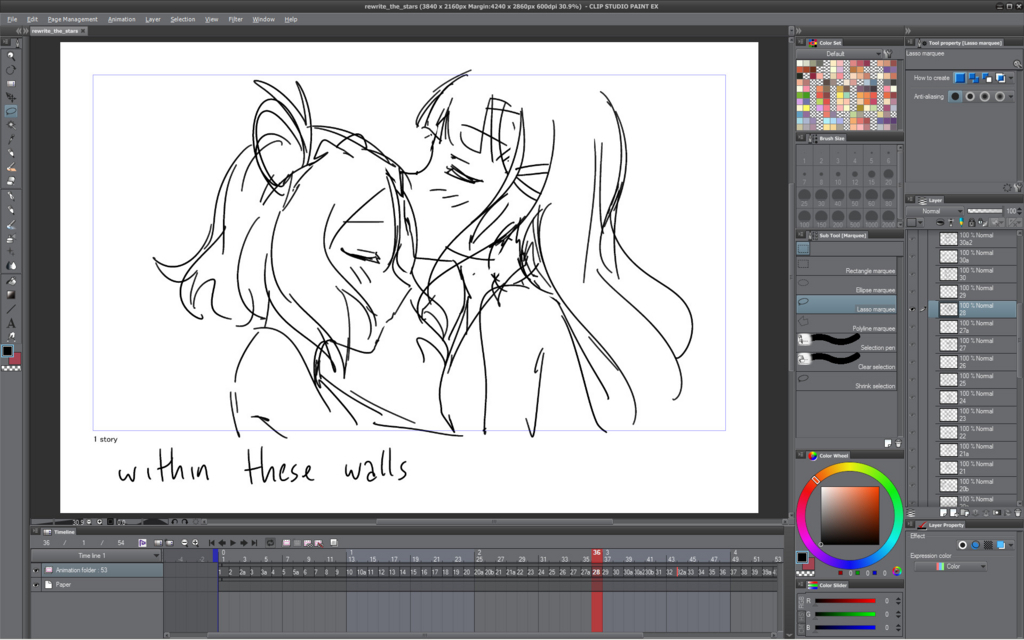Open Color Set wrench settings icon
The width and height of the screenshot is (1024, 640).
888,54
